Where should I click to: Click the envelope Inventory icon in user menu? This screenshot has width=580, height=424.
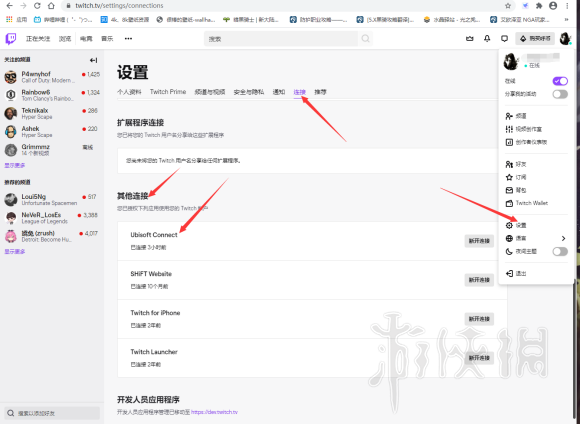click(509, 190)
